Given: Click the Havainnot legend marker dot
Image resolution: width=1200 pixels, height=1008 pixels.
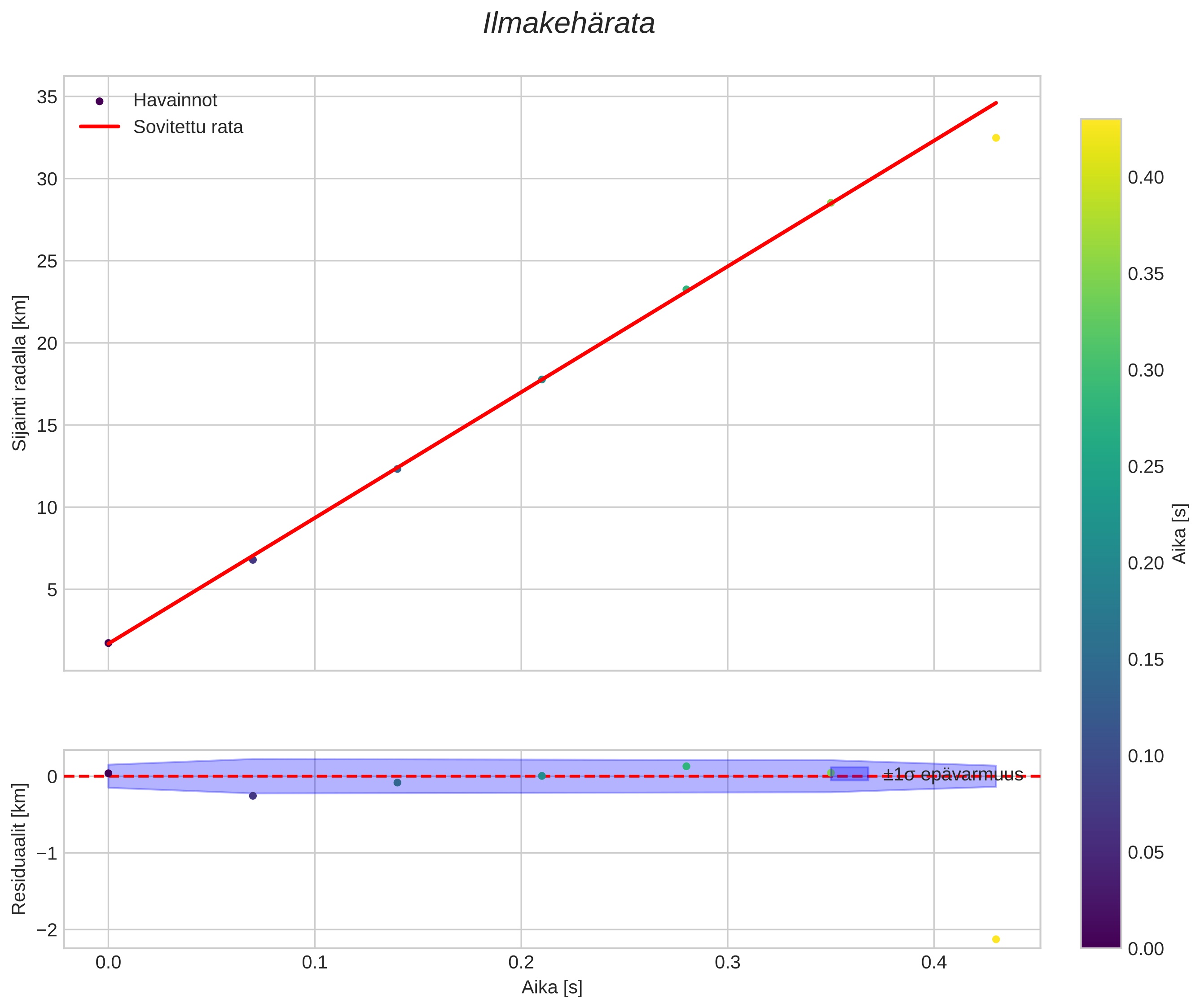Looking at the screenshot, I should [100, 101].
